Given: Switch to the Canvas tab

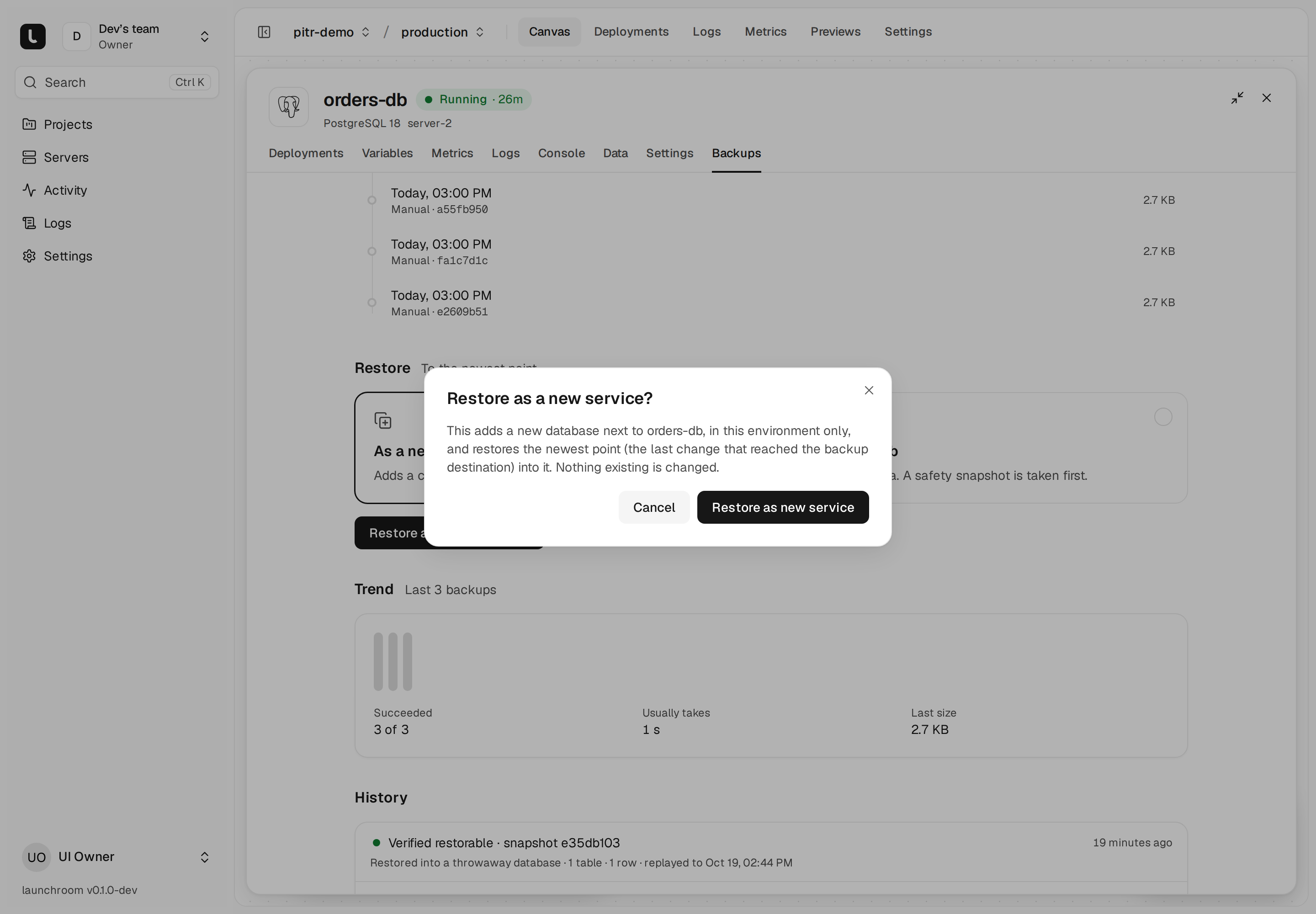Looking at the screenshot, I should point(549,32).
